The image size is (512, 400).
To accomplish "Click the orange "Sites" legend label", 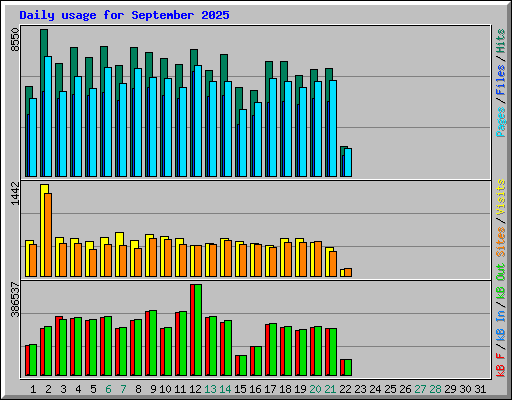I will tap(501, 242).
